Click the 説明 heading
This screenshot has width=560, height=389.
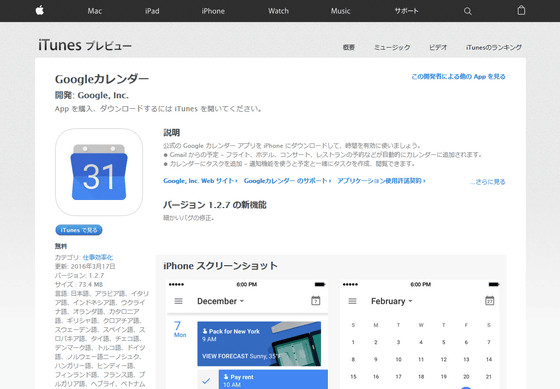click(x=171, y=133)
